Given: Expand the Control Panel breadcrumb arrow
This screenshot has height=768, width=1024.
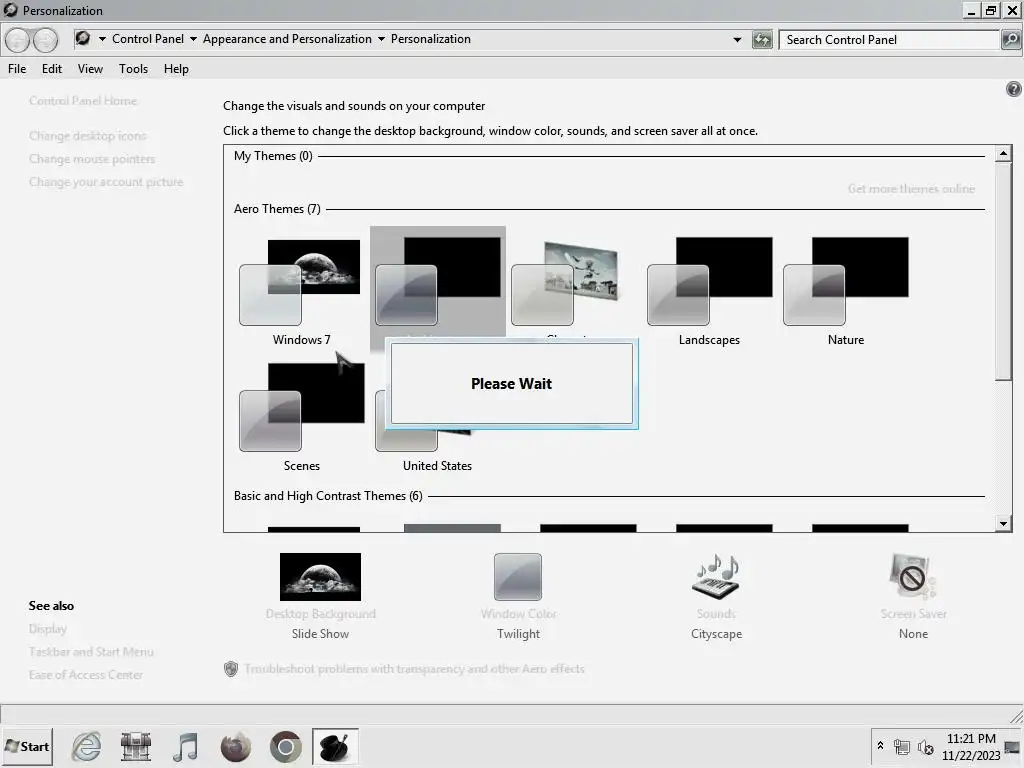Looking at the screenshot, I should [193, 39].
